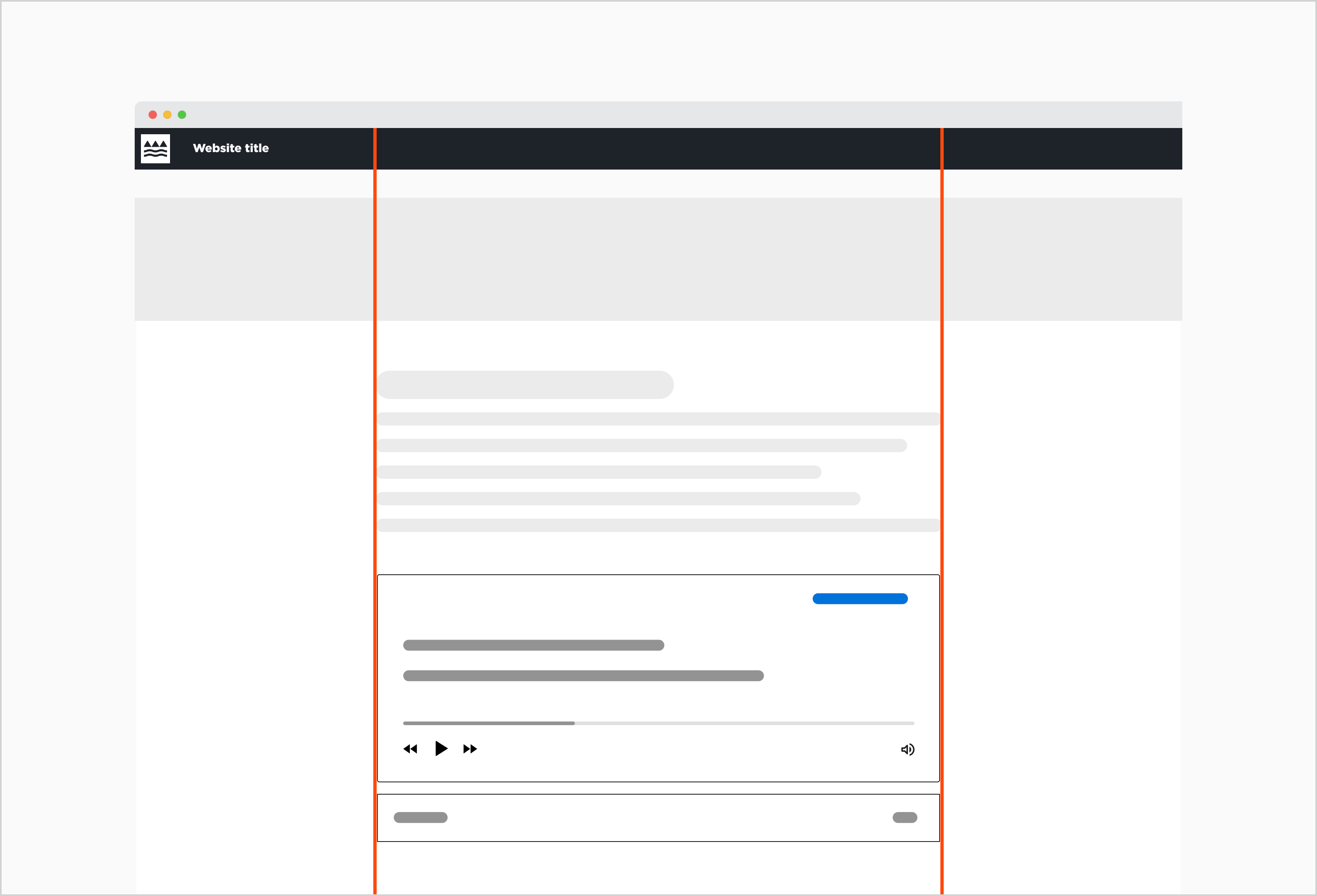Click the wave-and-mountain site logo
1317x896 pixels.
[155, 148]
